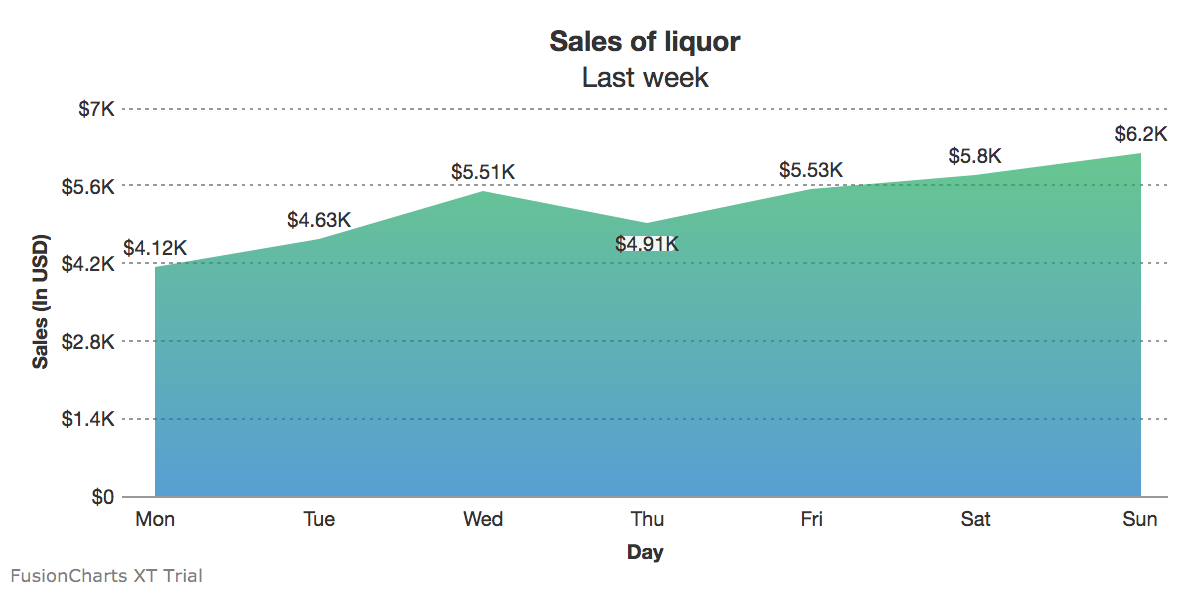The width and height of the screenshot is (1198, 594).
Task: Click the Sales (In USD) axis title
Action: click(x=41, y=302)
